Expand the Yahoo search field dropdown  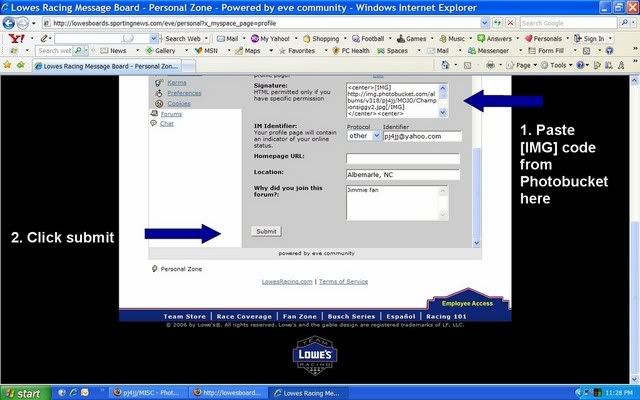click(153, 39)
